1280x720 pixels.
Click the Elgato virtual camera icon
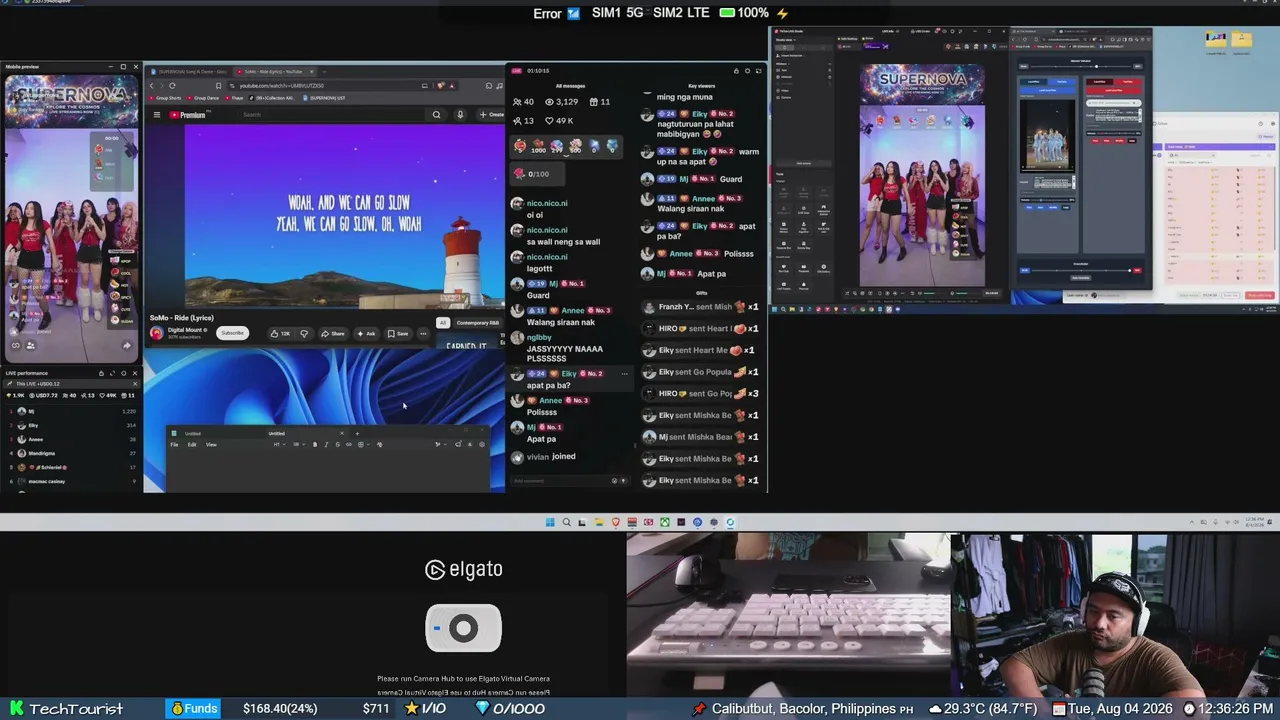463,628
